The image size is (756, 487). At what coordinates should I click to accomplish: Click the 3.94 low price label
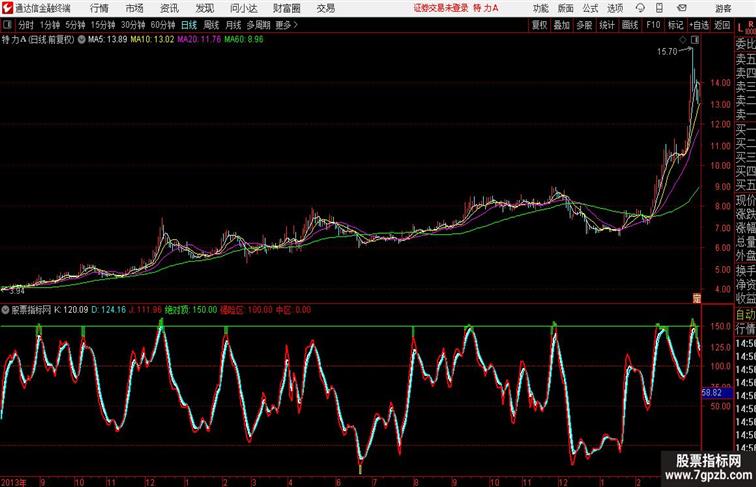(17, 291)
